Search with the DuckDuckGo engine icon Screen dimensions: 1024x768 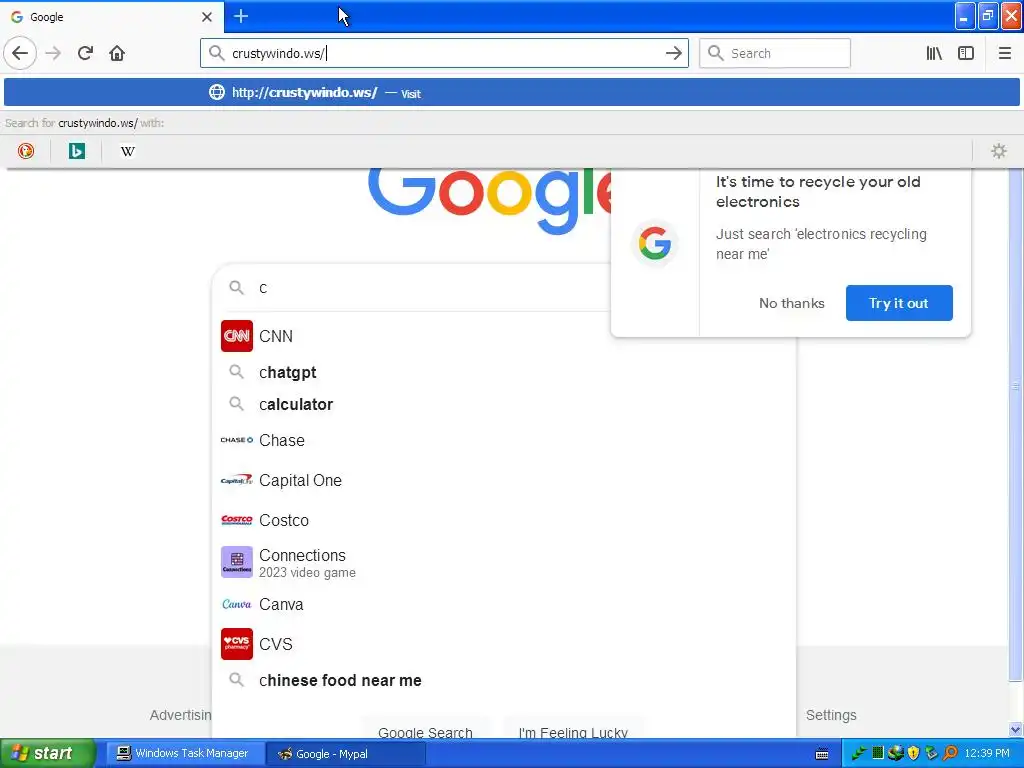pyautogui.click(x=25, y=151)
